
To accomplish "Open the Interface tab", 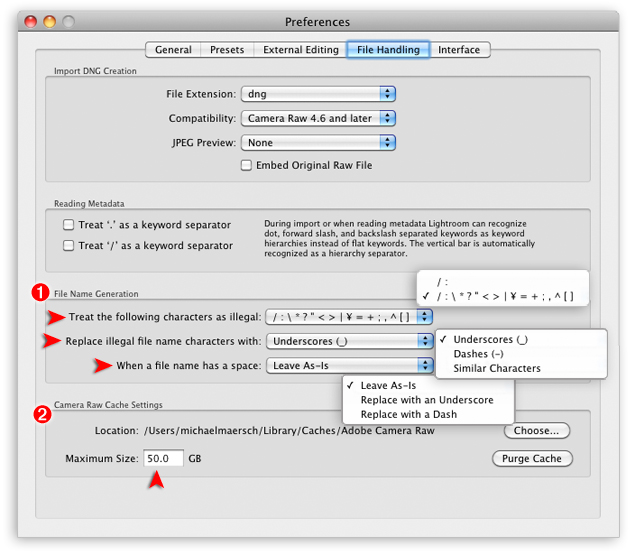I will (459, 50).
